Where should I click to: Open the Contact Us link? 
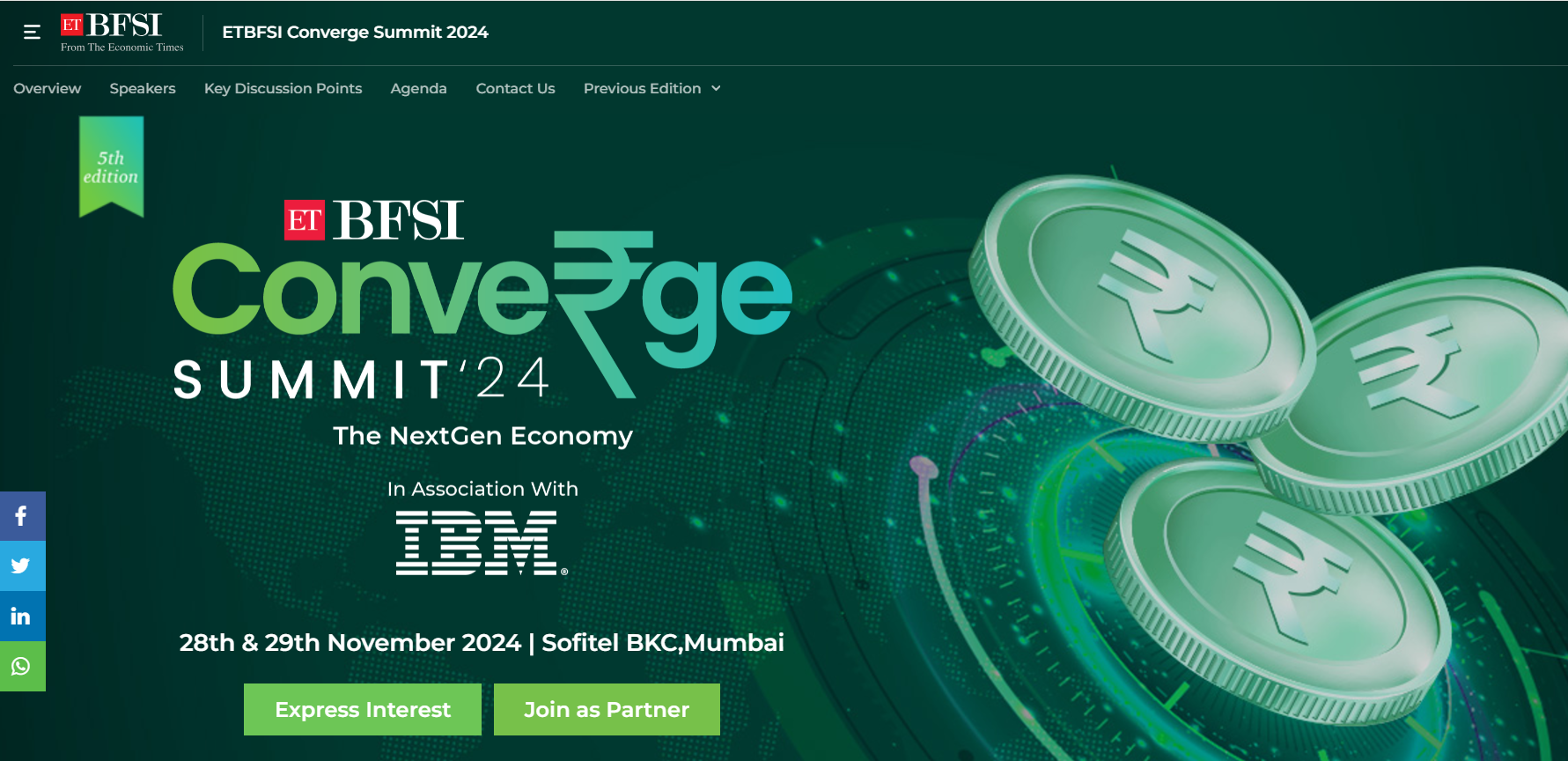[x=515, y=88]
